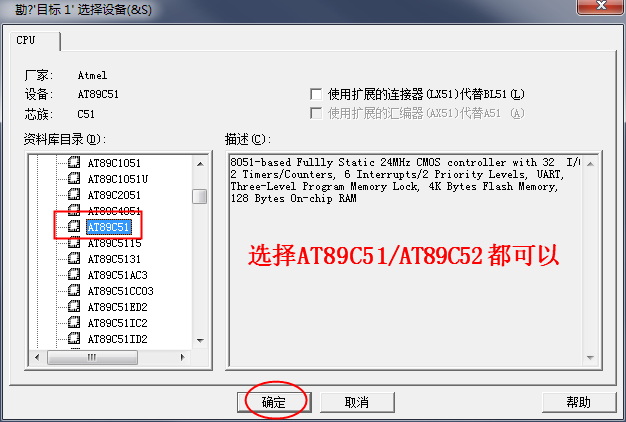This screenshot has width=626, height=422.
Task: Click description box scroll down arrow
Action: (590, 358)
